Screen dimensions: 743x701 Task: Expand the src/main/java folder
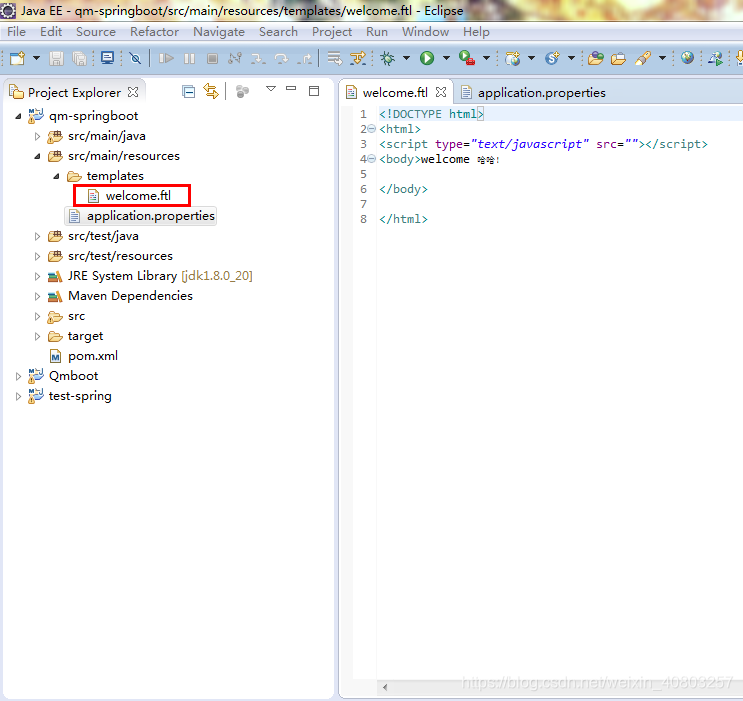37,137
